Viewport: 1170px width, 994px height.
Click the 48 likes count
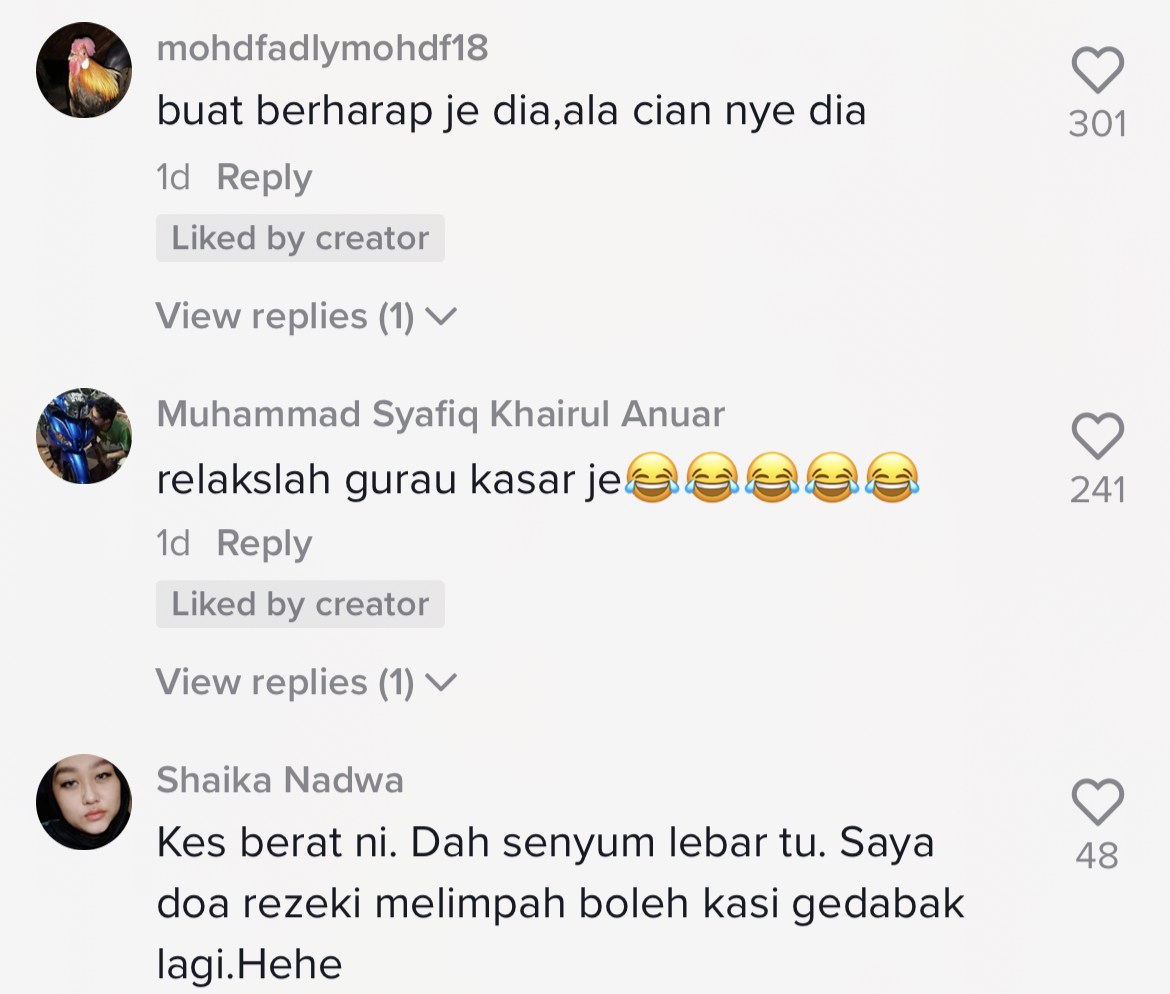[x=1097, y=856]
